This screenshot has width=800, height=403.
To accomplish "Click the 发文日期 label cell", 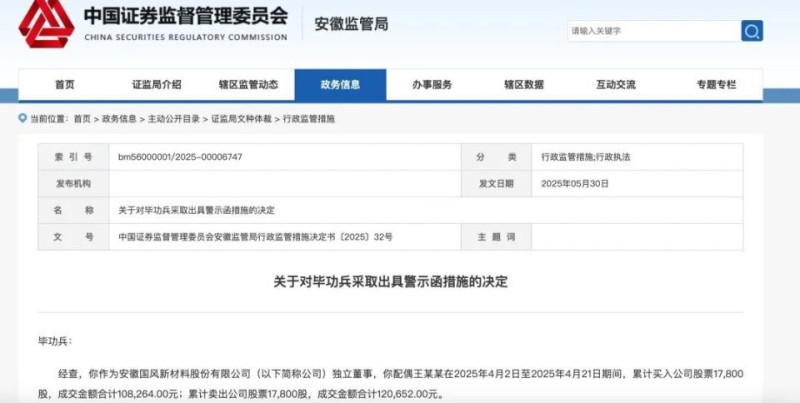I will click(496, 184).
